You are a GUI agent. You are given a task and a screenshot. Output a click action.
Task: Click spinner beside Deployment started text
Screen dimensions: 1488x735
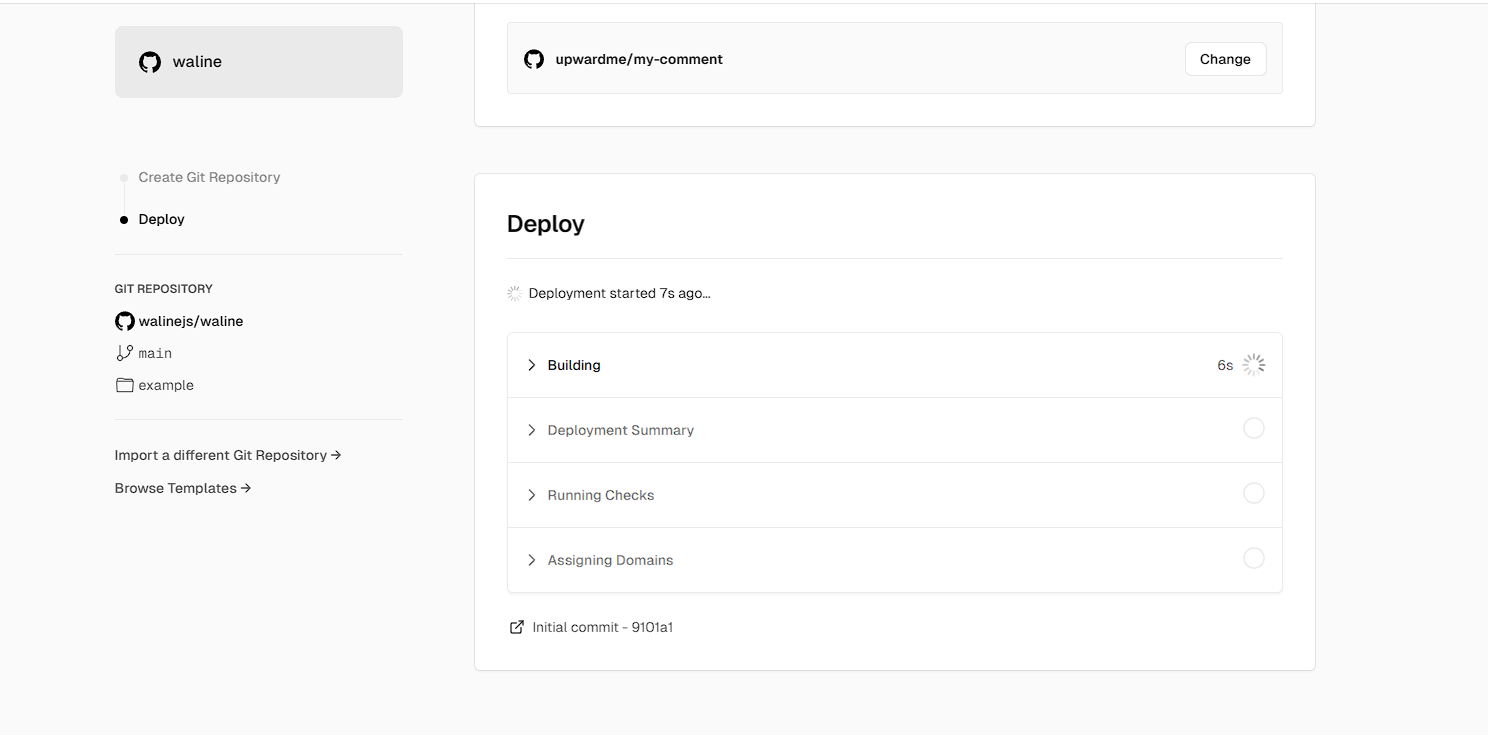514,293
